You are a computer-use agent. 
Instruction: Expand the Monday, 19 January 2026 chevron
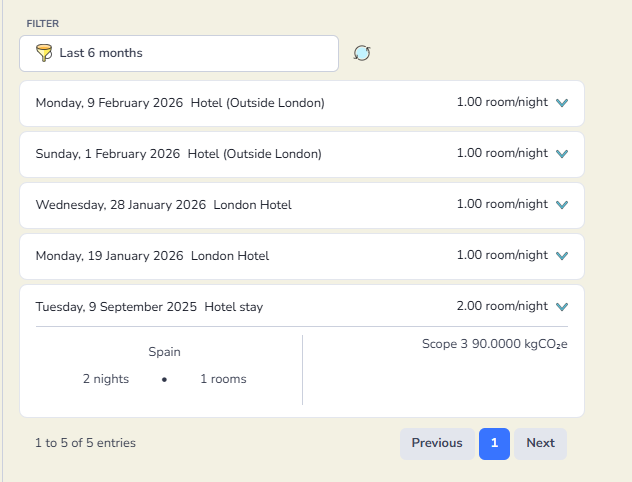pyautogui.click(x=561, y=256)
